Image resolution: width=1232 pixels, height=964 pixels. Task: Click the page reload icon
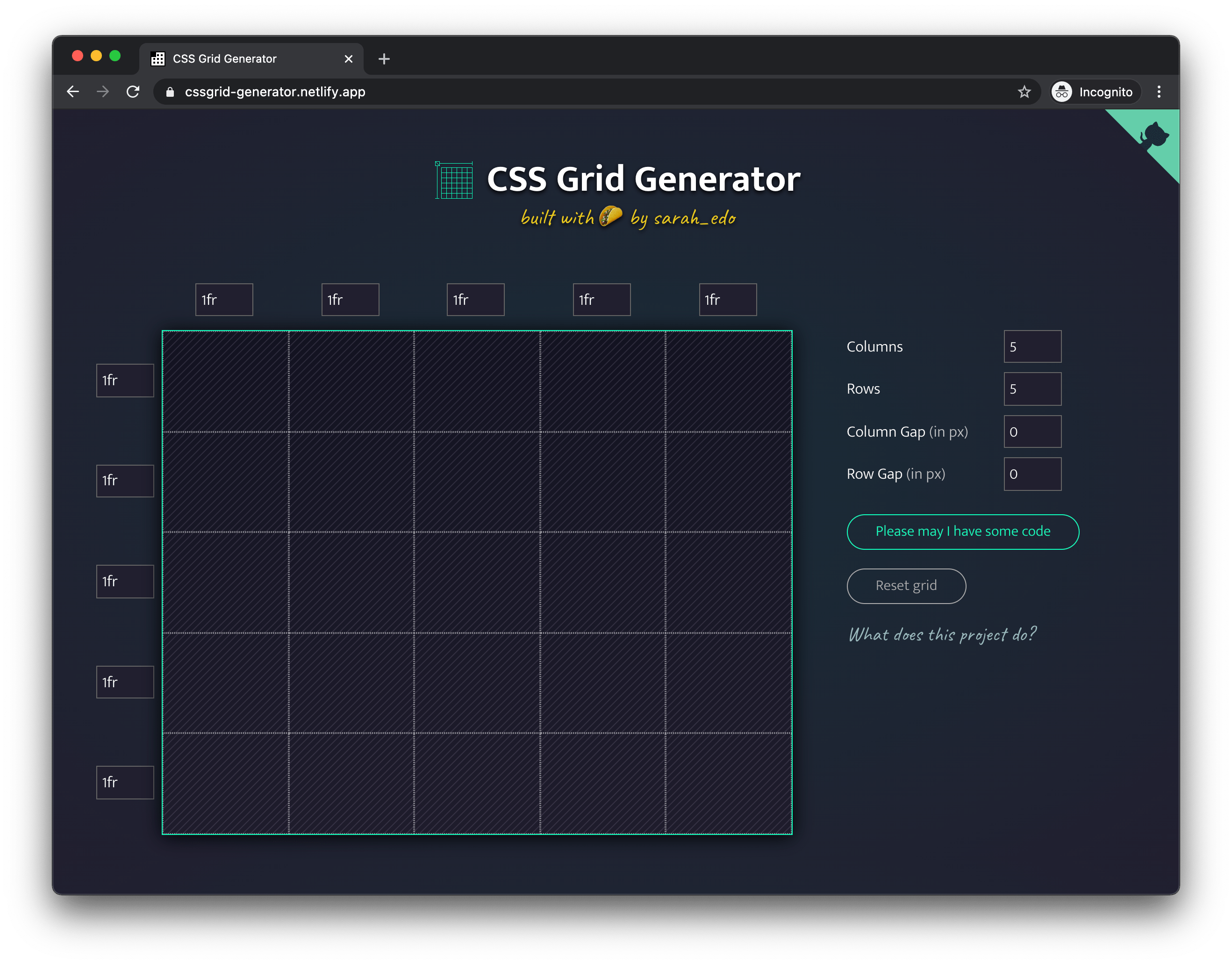tap(133, 92)
